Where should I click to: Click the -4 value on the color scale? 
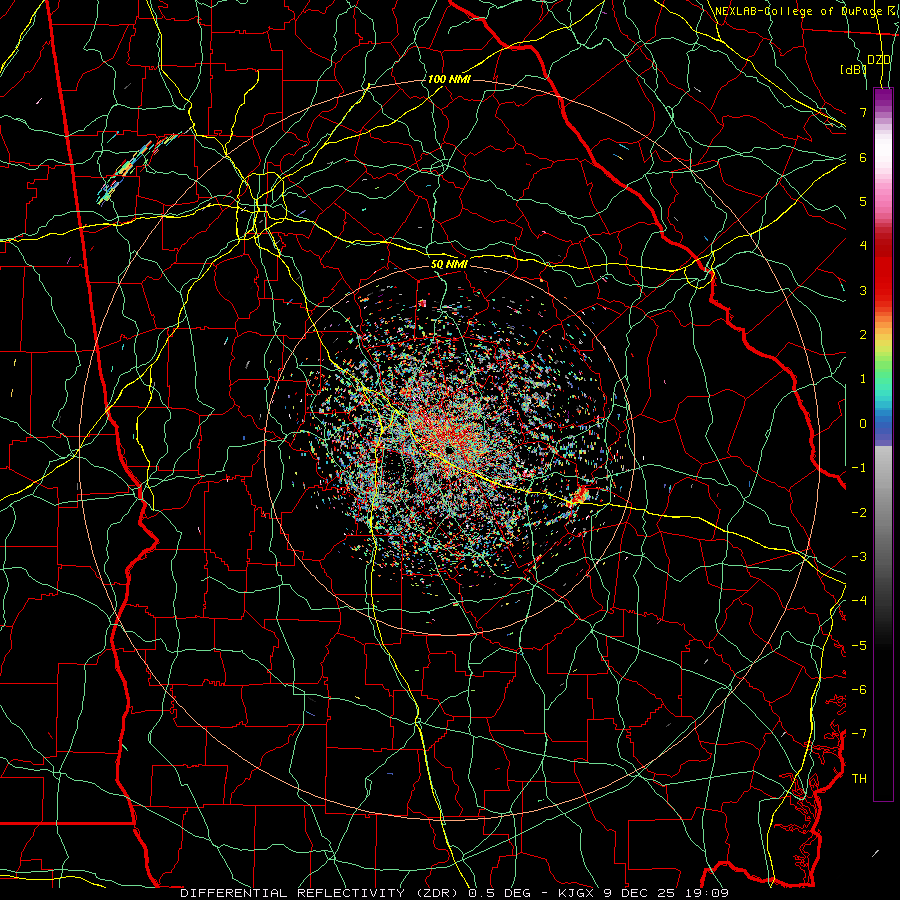859,601
